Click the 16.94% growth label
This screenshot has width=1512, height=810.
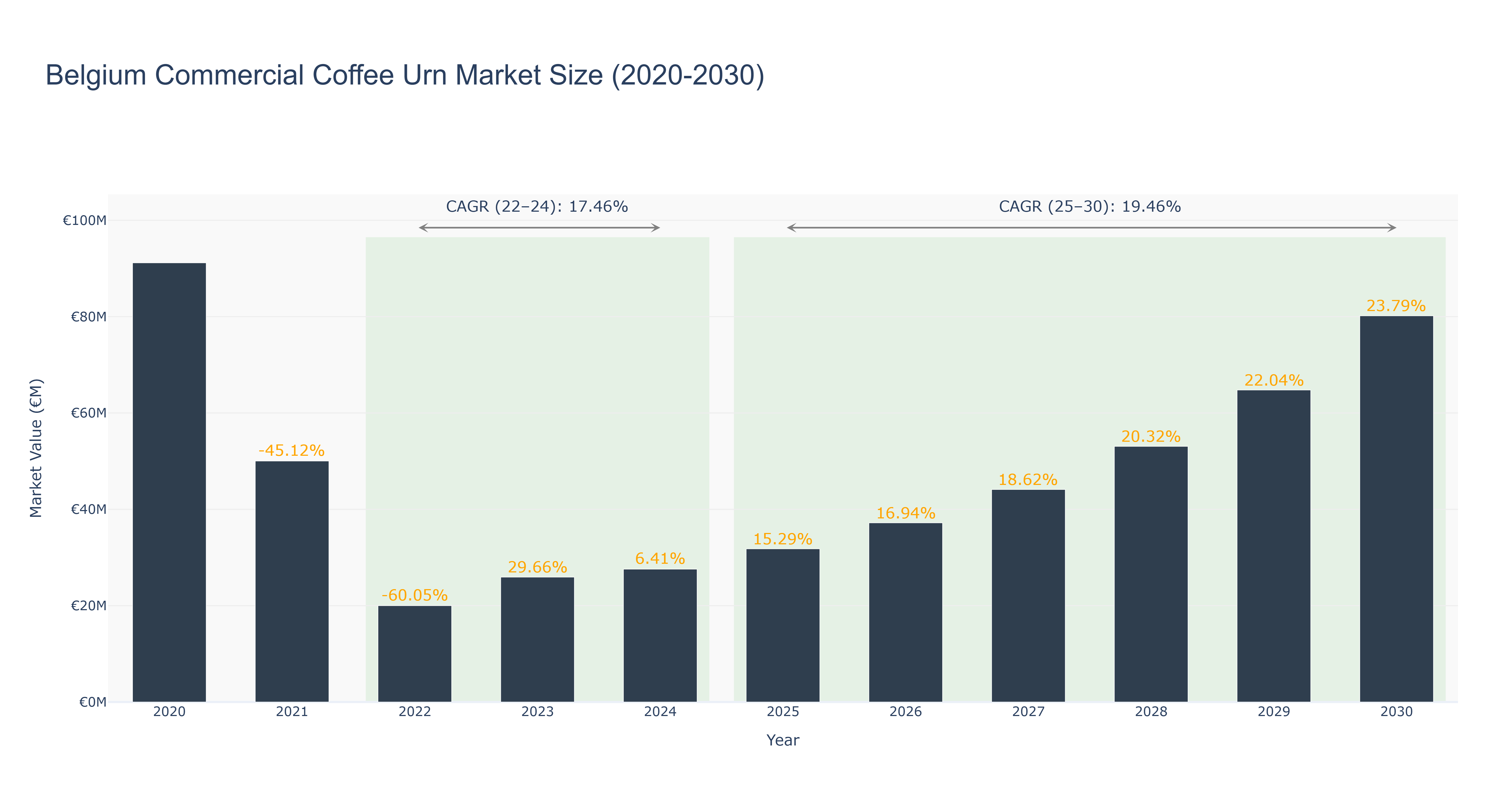[905, 513]
